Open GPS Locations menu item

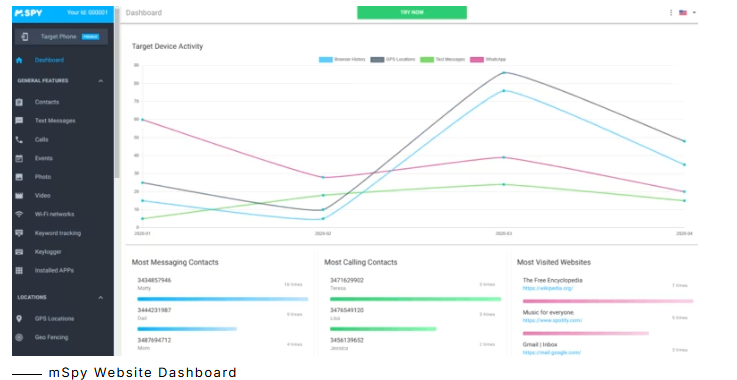point(55,319)
